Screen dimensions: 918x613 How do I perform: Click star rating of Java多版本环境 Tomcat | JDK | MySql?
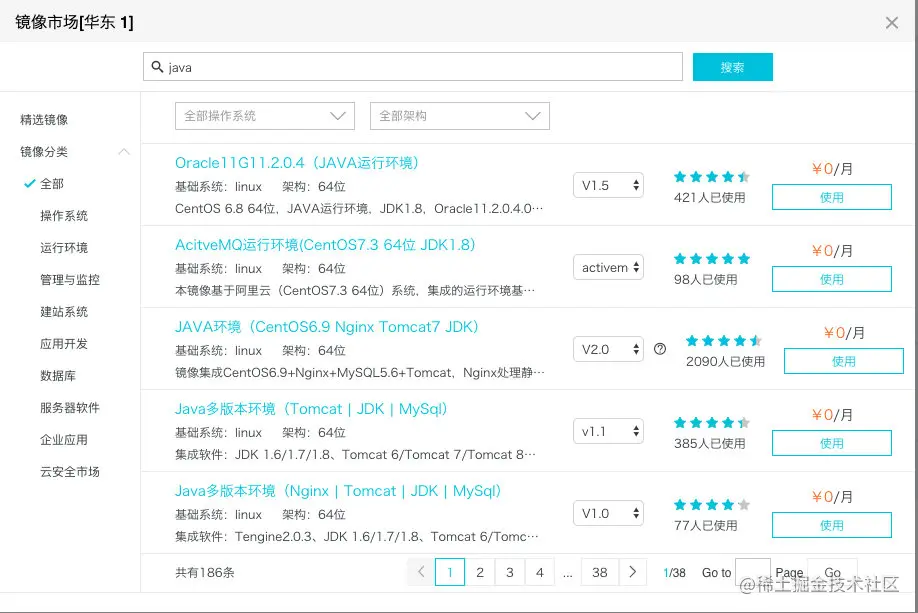[711, 423]
